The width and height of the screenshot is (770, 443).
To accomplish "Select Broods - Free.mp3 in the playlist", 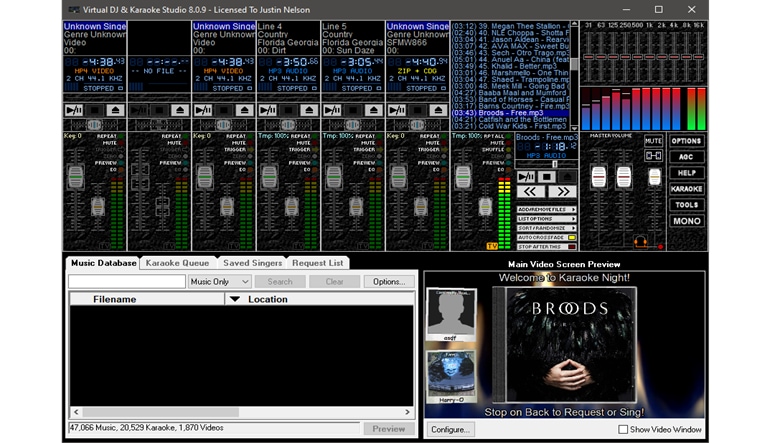I will click(510, 113).
